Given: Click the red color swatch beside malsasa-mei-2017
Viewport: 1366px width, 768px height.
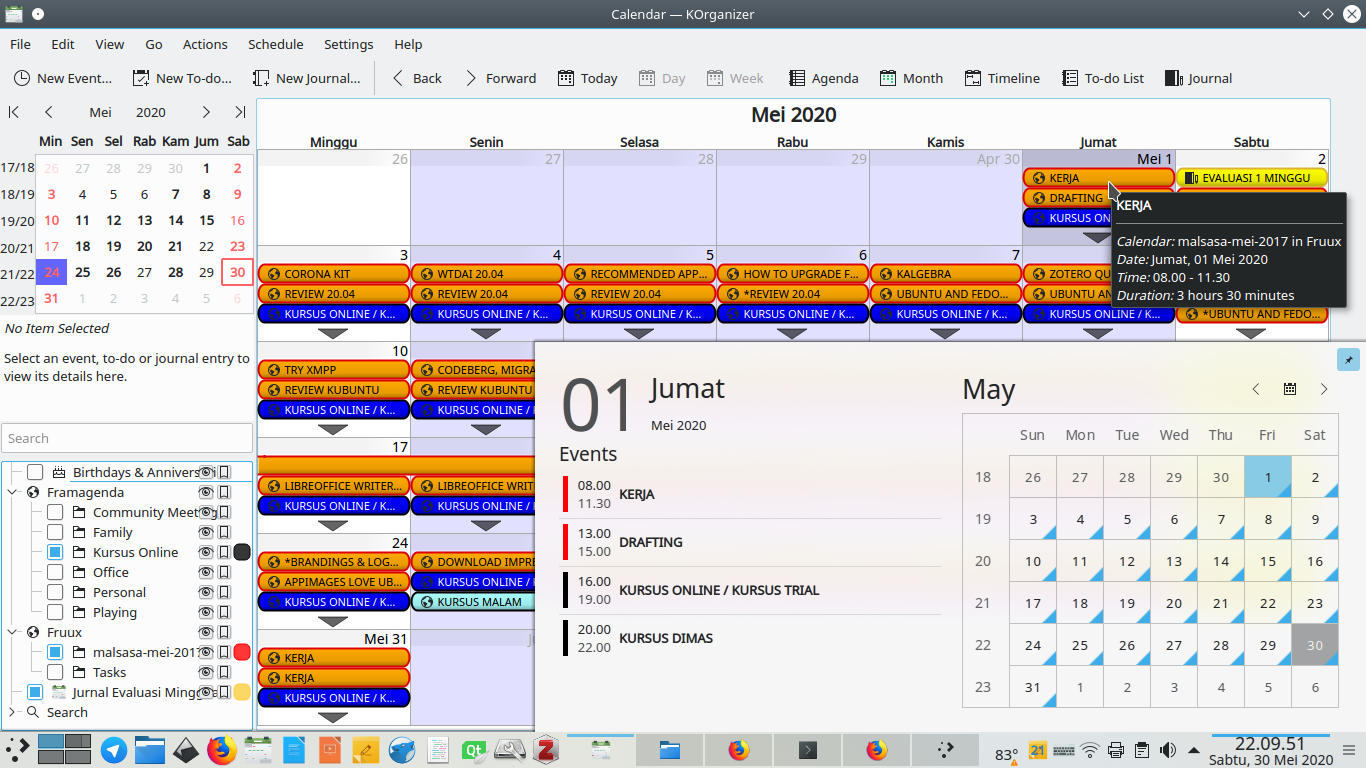Looking at the screenshot, I should [241, 652].
